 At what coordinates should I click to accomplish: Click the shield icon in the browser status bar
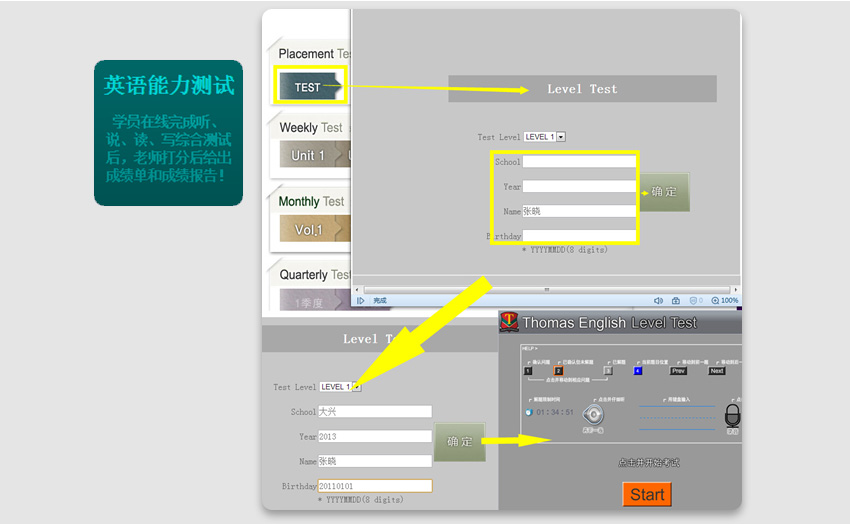coord(693,300)
